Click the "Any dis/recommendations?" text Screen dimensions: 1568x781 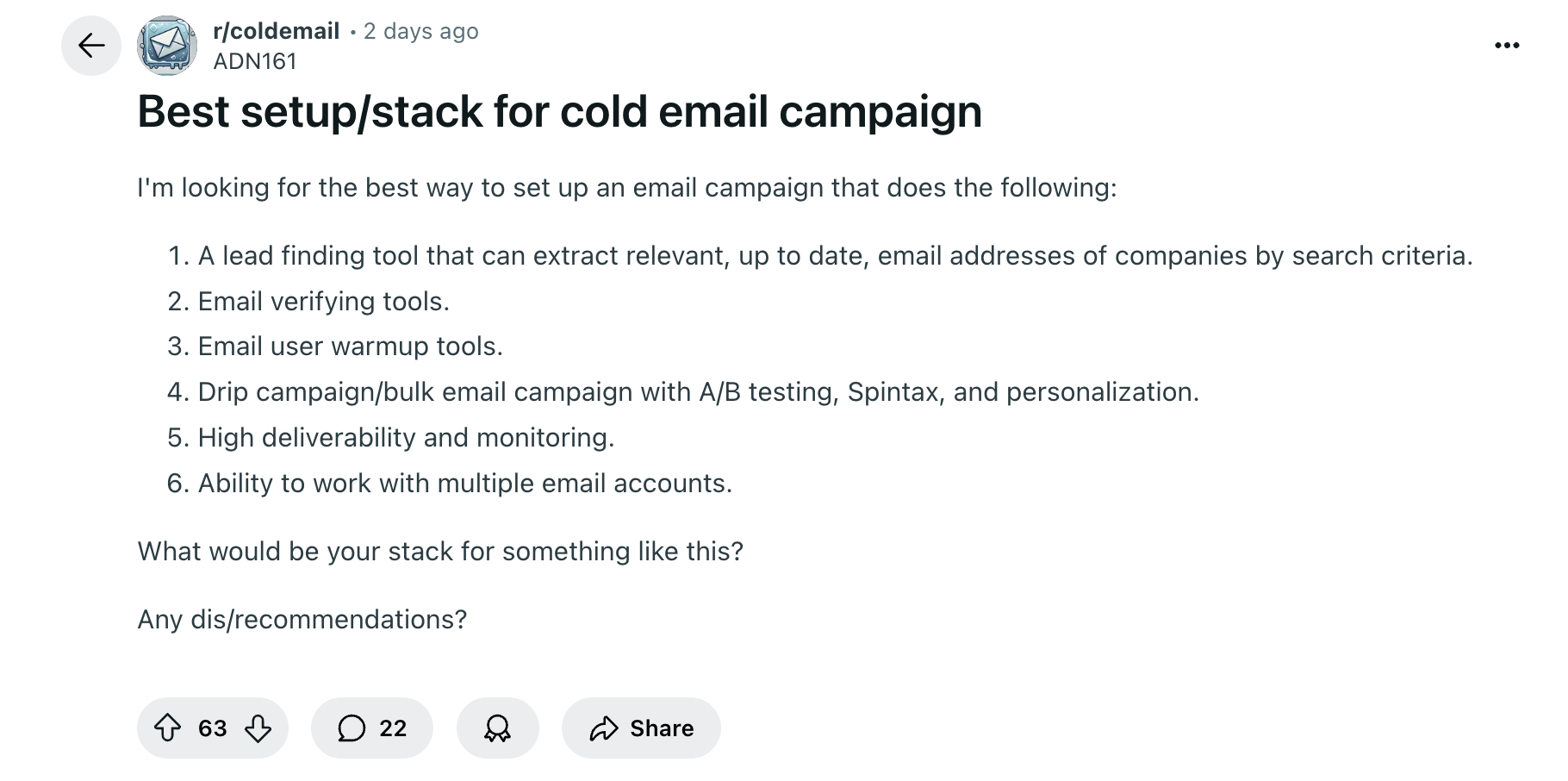302,620
